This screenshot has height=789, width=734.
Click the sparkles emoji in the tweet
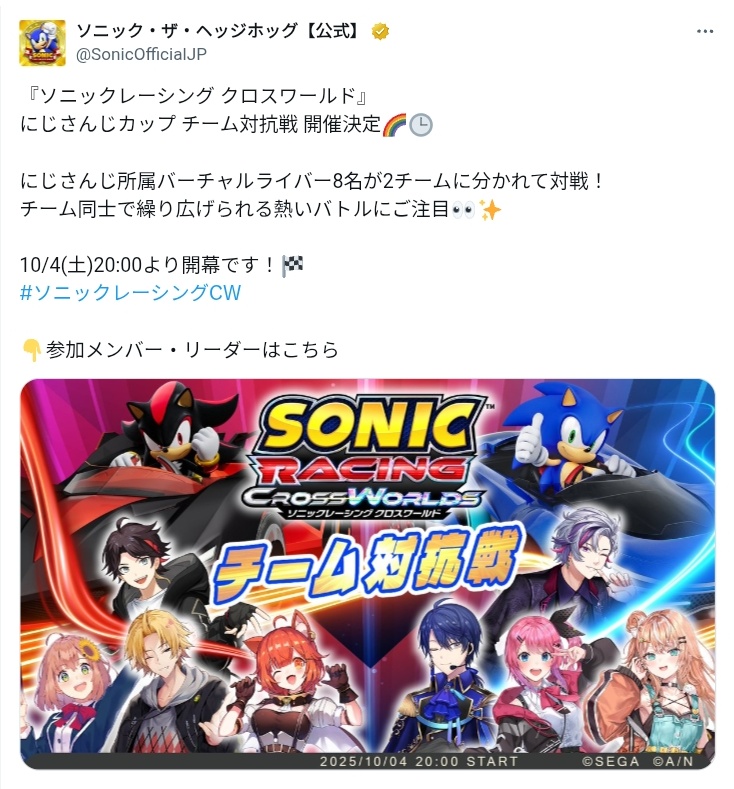490,209
